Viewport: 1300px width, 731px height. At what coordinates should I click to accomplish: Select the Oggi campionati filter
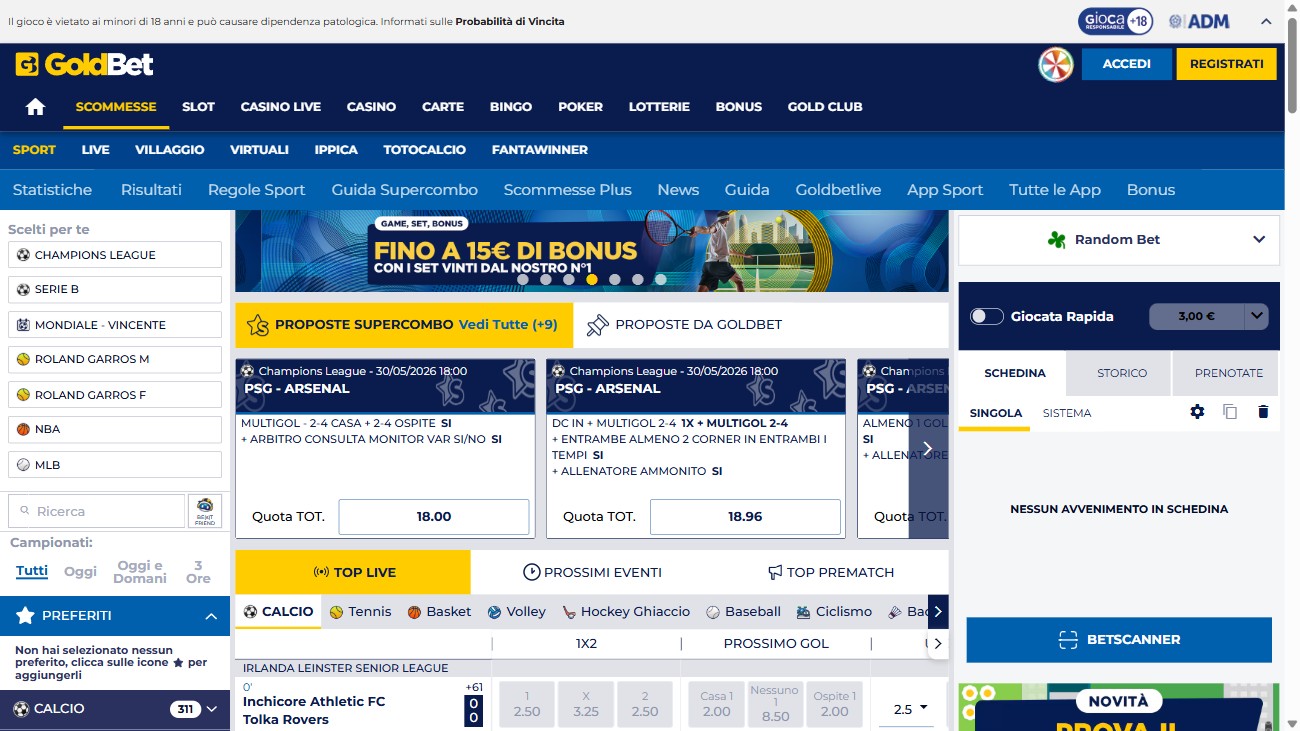80,571
